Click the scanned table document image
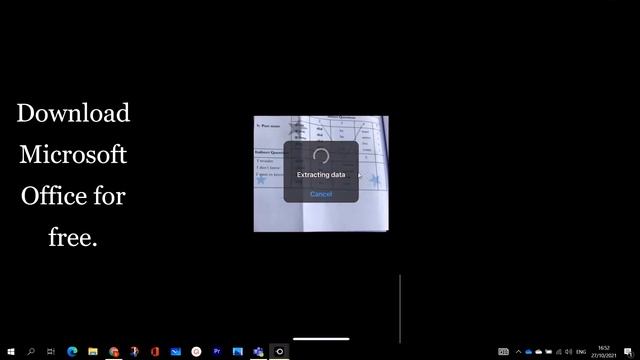640x360 pixels. [x=321, y=174]
